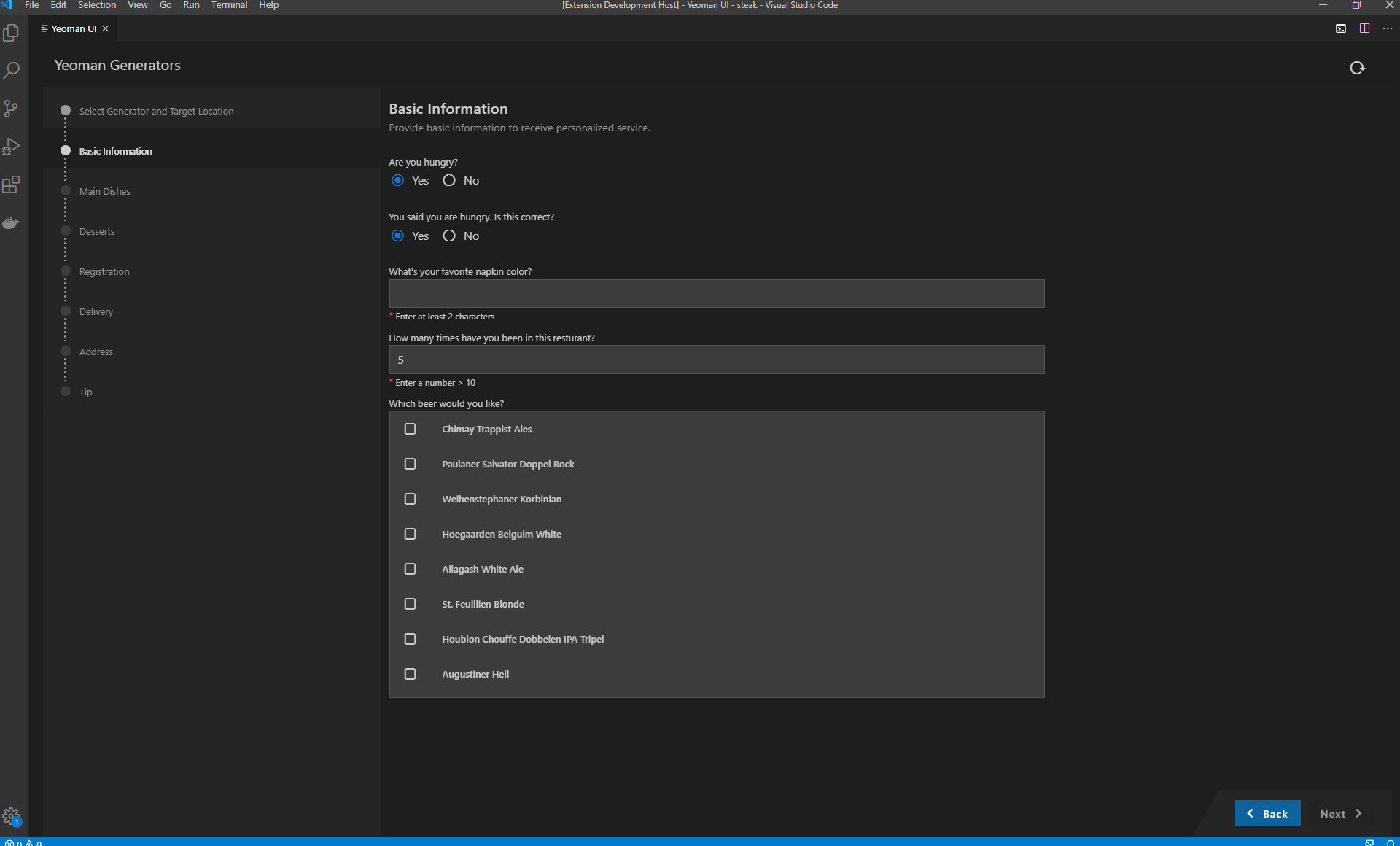The image size is (1400, 846).
Task: Check the Augustiner Hell checkbox
Action: [411, 674]
